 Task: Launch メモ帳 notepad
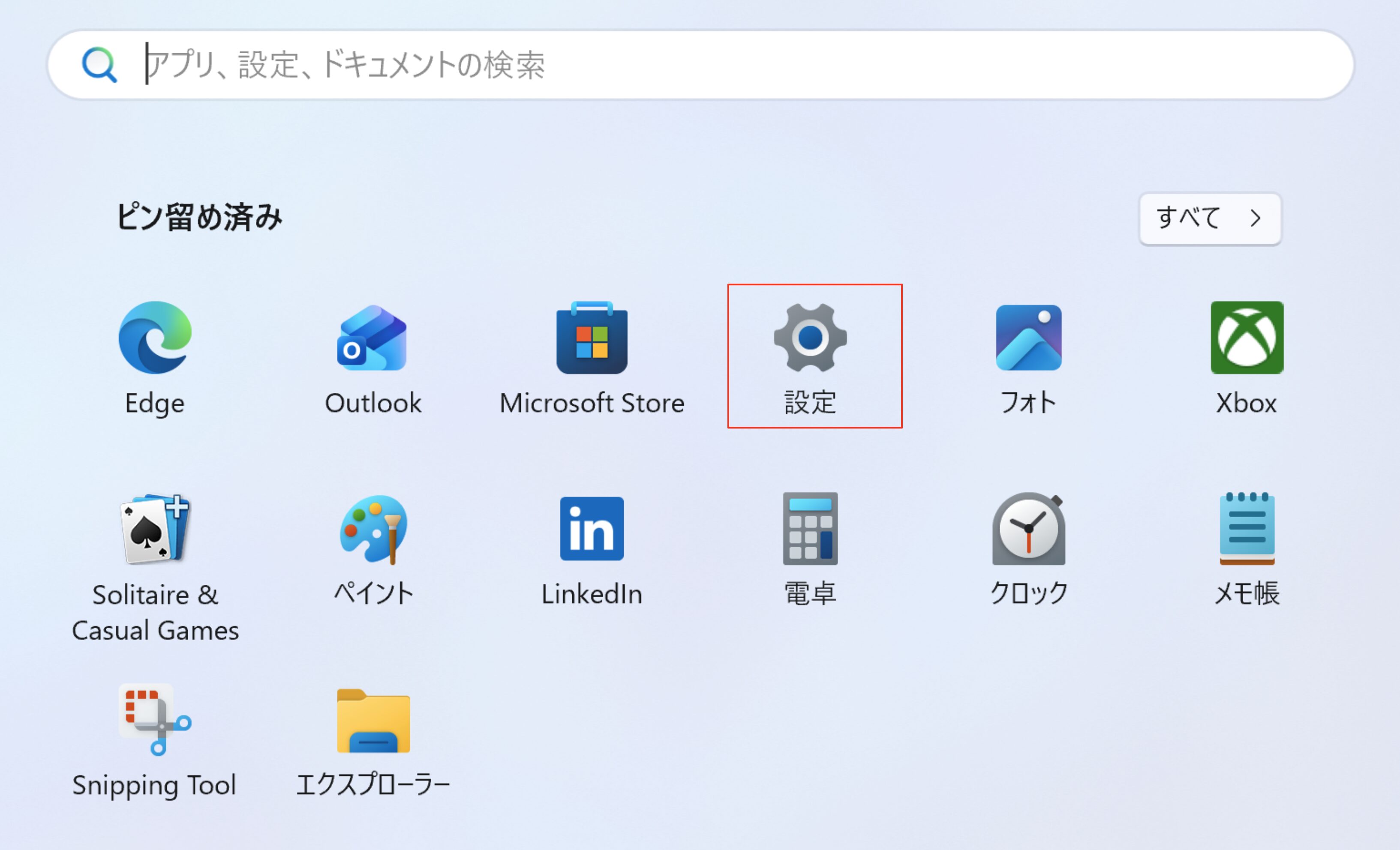coord(1247,529)
